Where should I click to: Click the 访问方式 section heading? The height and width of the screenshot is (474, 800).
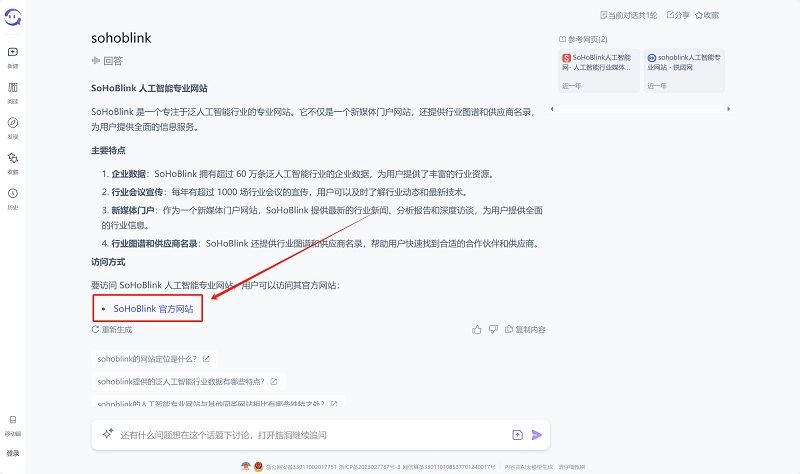pos(108,262)
